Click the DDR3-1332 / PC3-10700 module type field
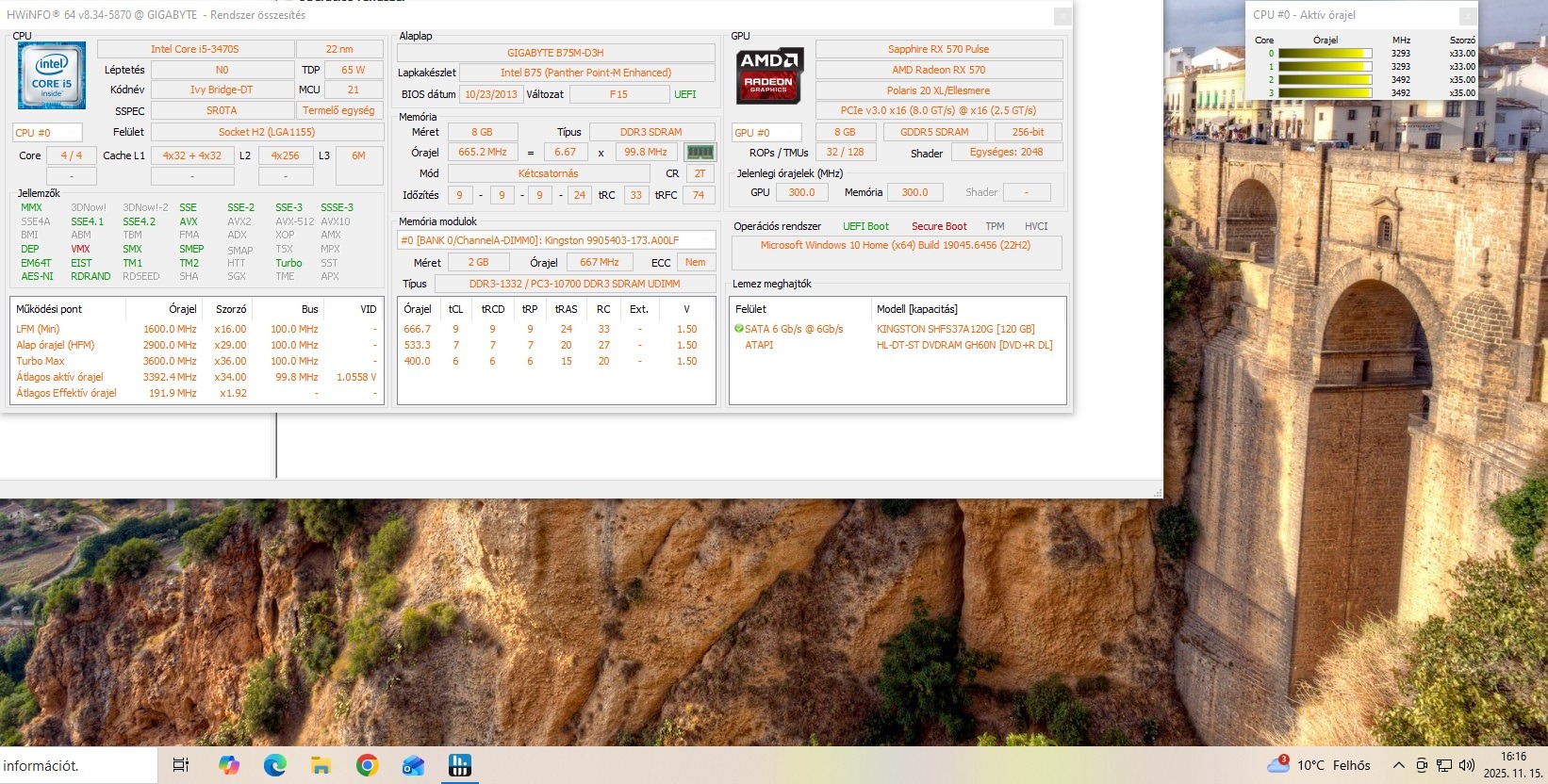The image size is (1548, 784). [x=575, y=284]
